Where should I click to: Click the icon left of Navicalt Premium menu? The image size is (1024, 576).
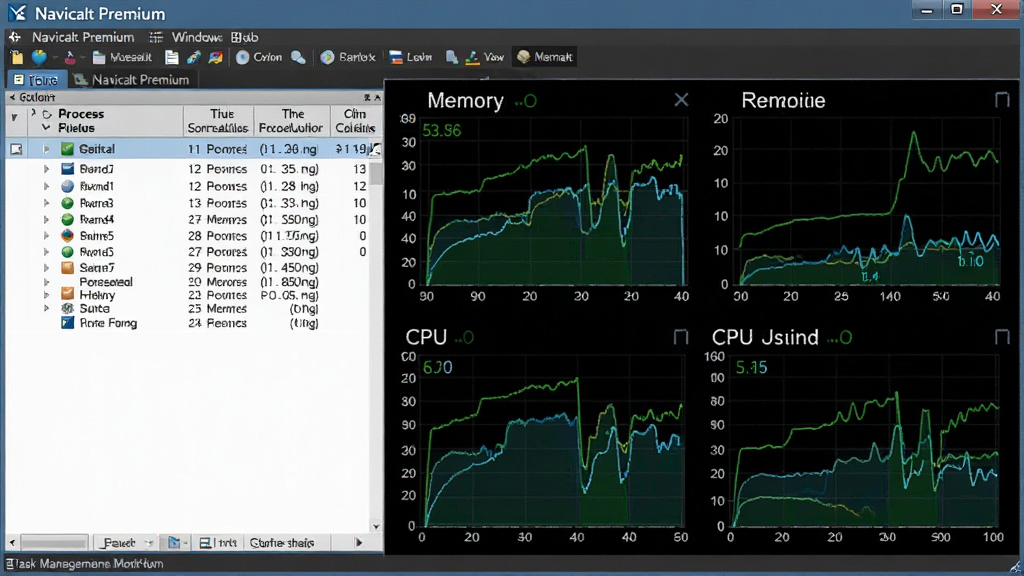click(x=15, y=37)
